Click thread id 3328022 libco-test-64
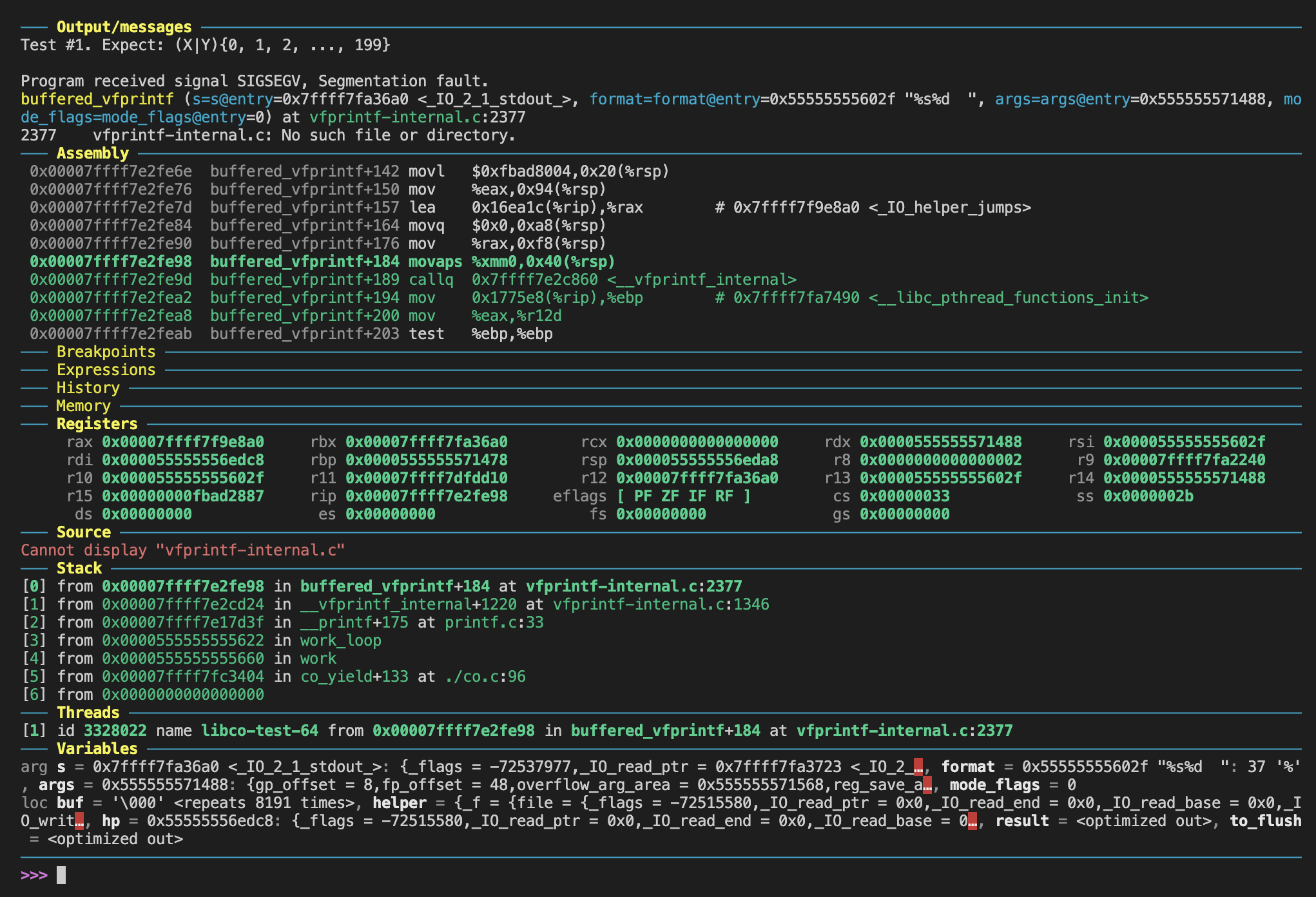 coord(517,731)
